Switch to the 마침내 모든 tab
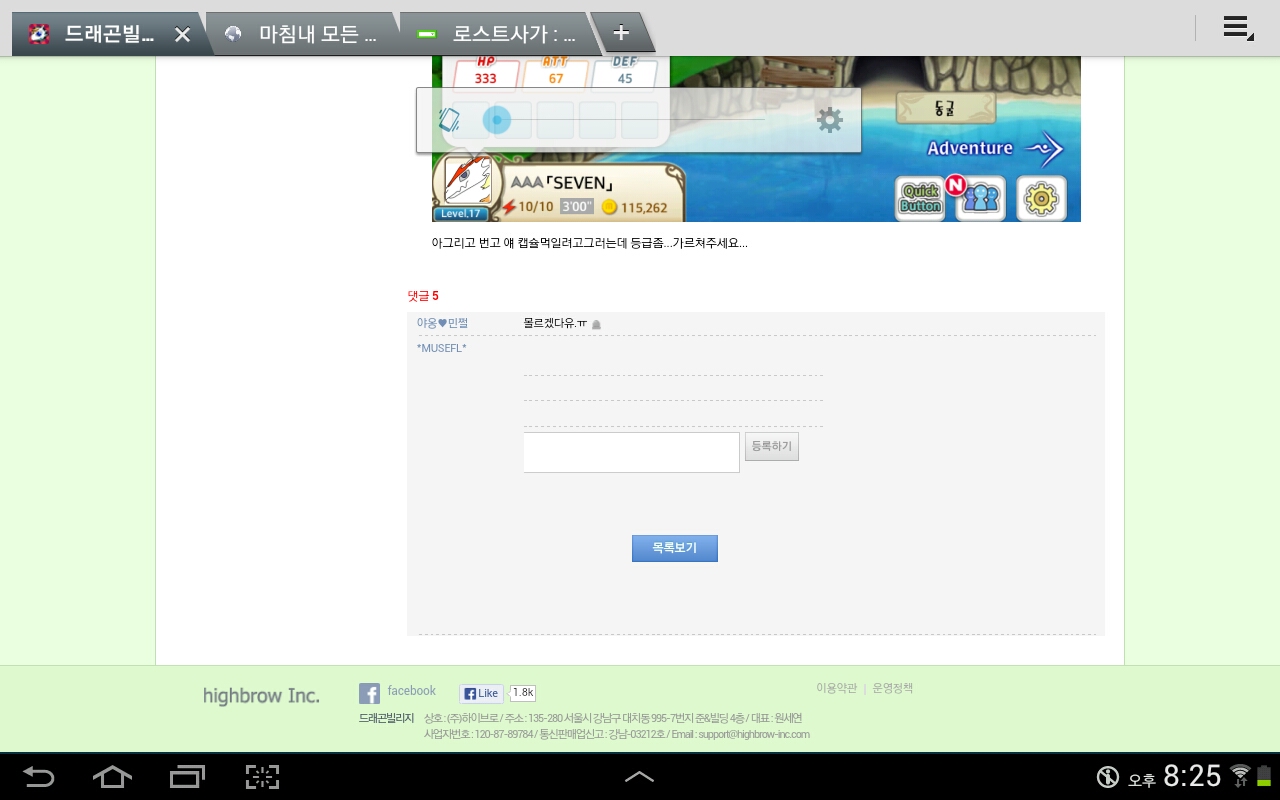1280x800 pixels. [305, 34]
